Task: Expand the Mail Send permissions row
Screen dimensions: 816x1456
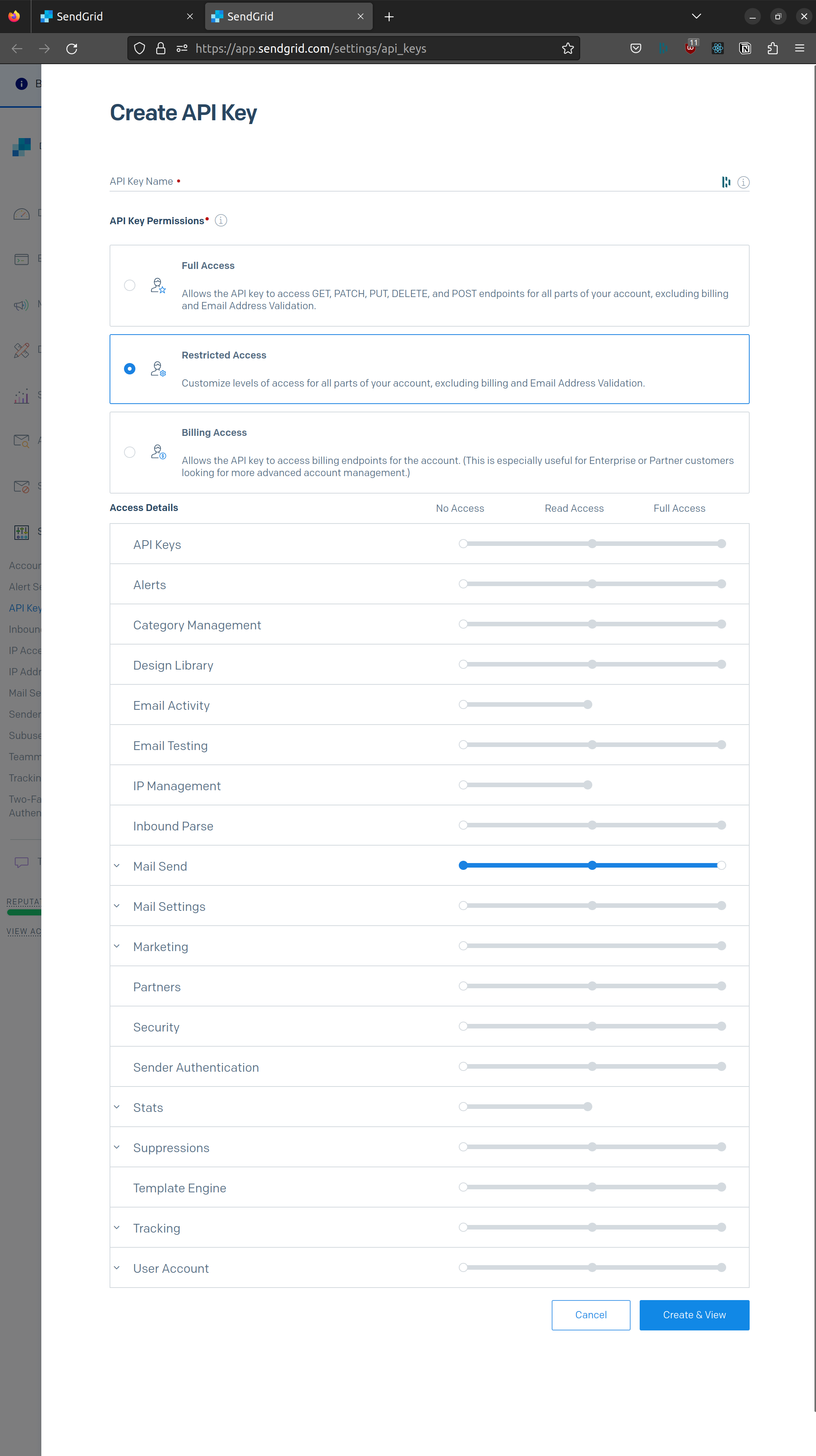Action: coord(117,865)
